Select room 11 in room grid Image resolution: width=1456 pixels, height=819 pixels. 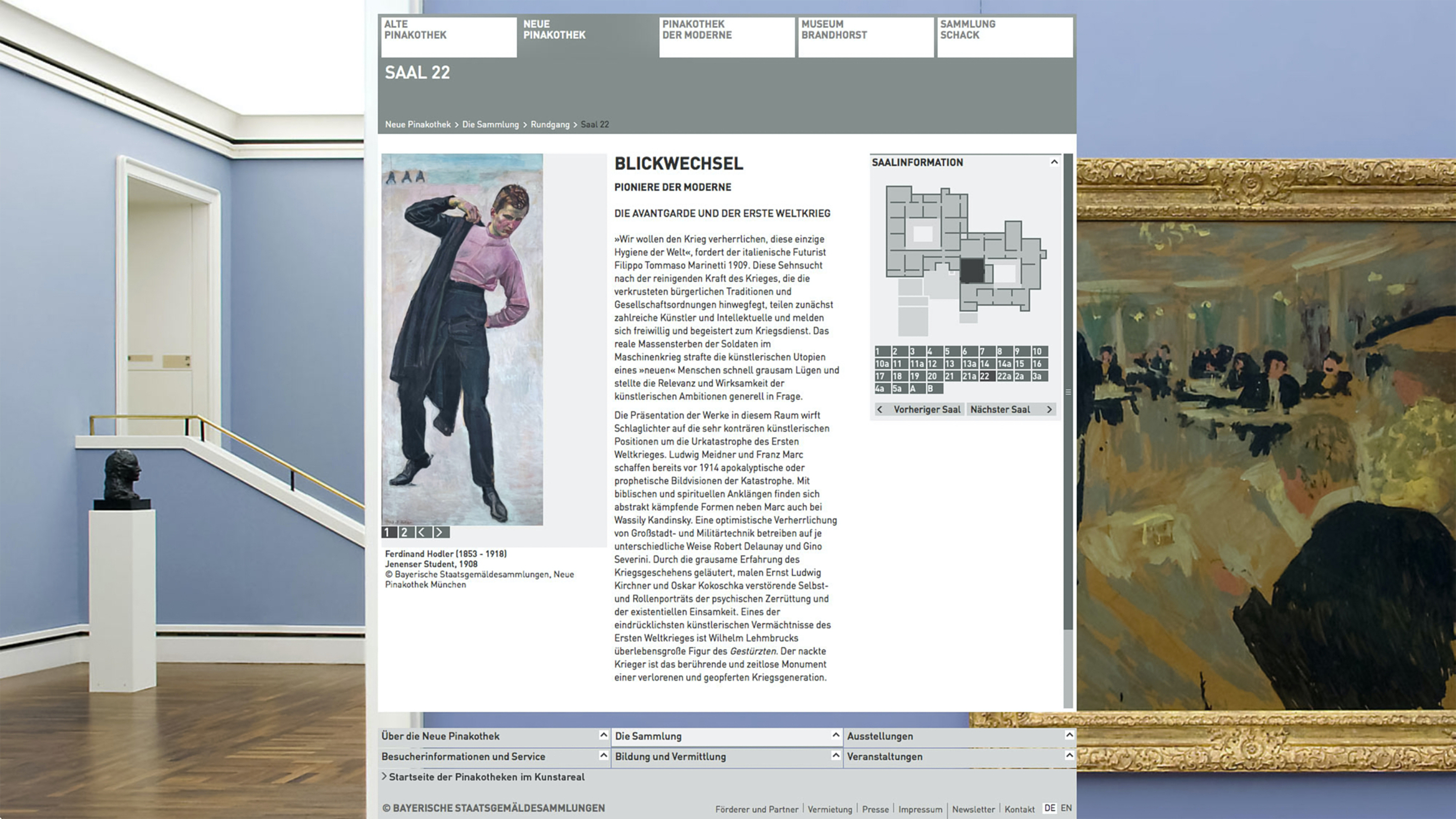point(901,364)
